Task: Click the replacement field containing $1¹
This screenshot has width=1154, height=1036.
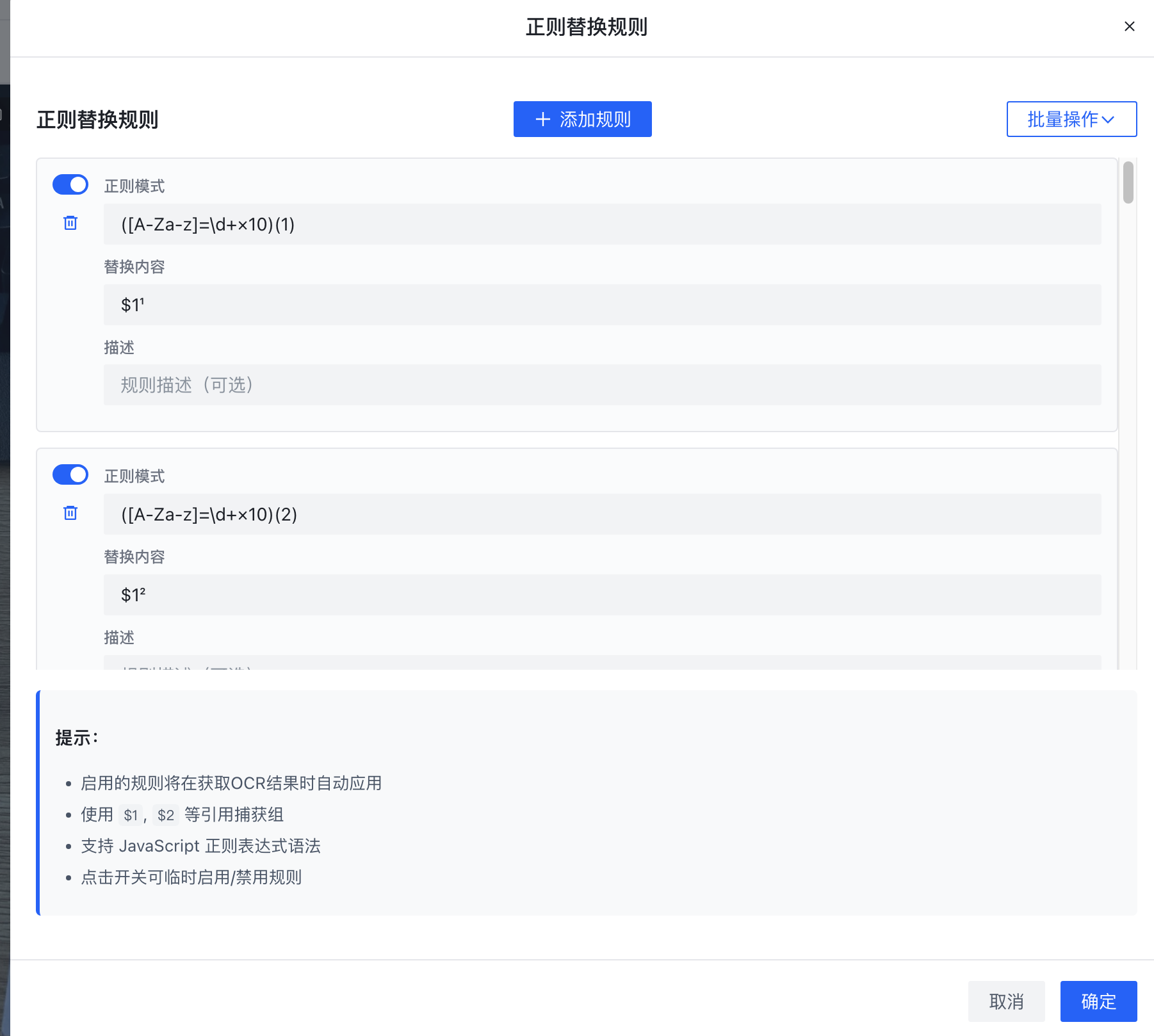Action: pos(602,305)
